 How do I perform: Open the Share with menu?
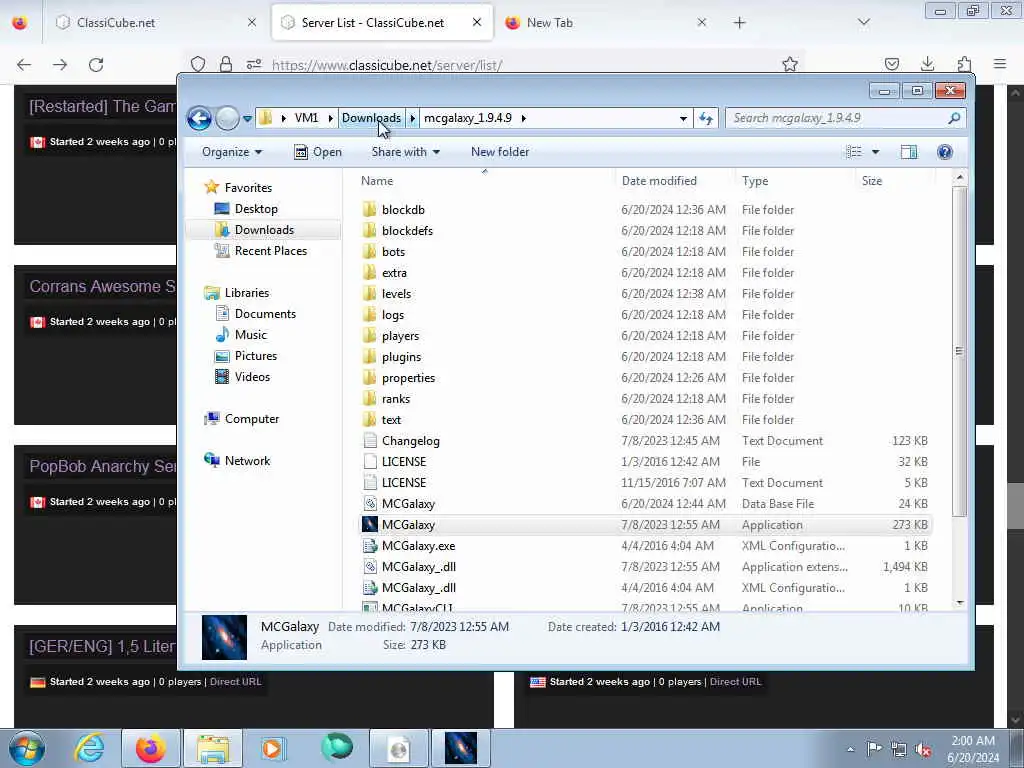(x=406, y=152)
